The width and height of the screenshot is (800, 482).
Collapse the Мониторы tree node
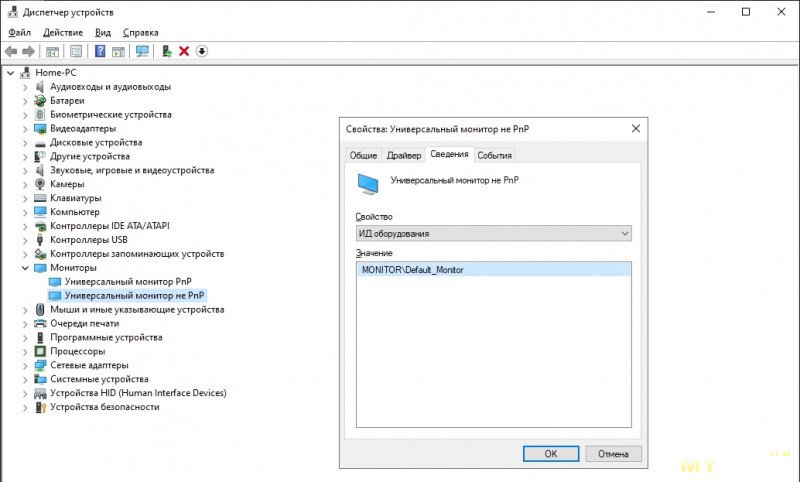click(x=24, y=268)
